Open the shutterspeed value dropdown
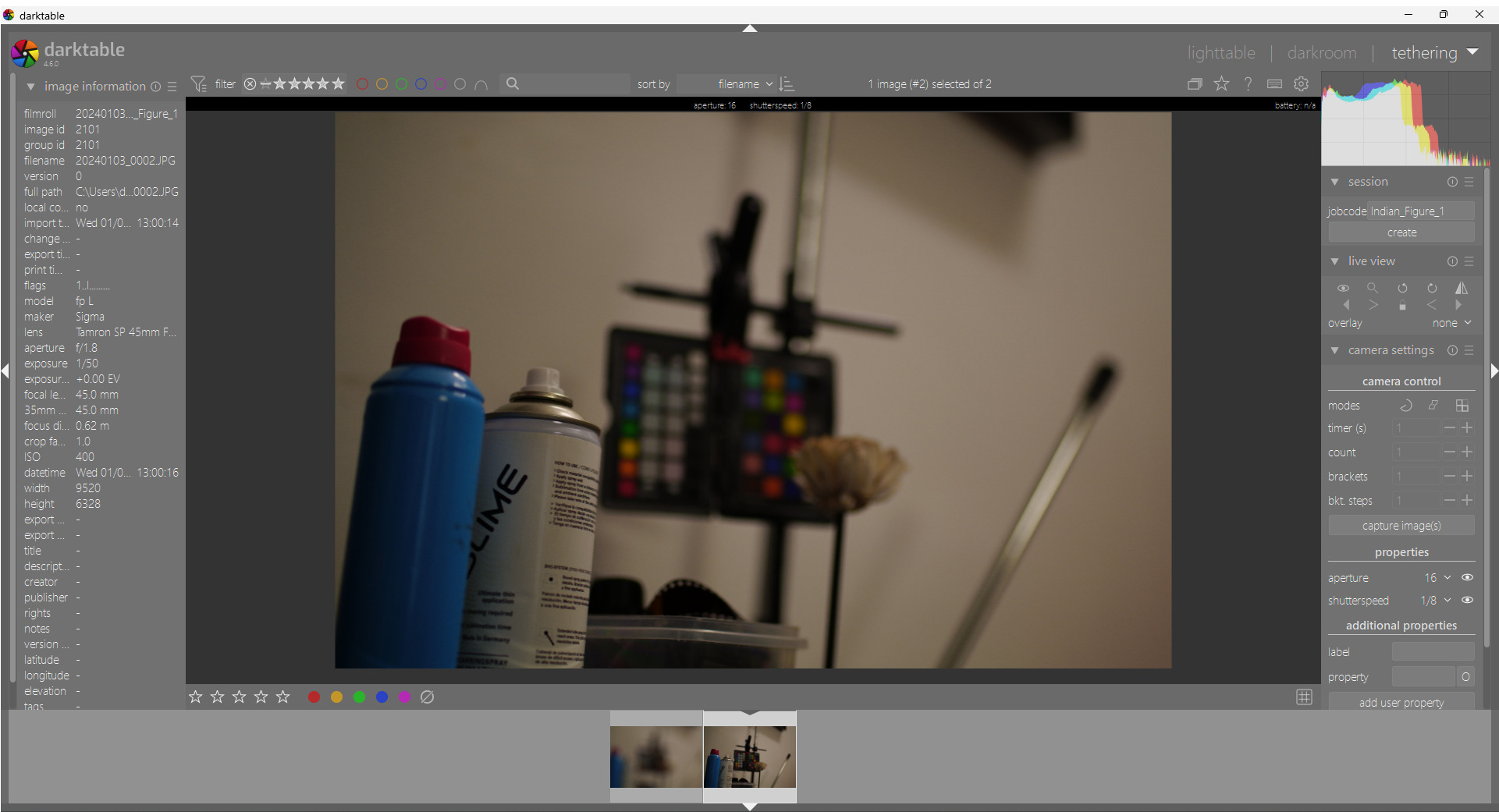This screenshot has height=812, width=1499. coord(1435,601)
